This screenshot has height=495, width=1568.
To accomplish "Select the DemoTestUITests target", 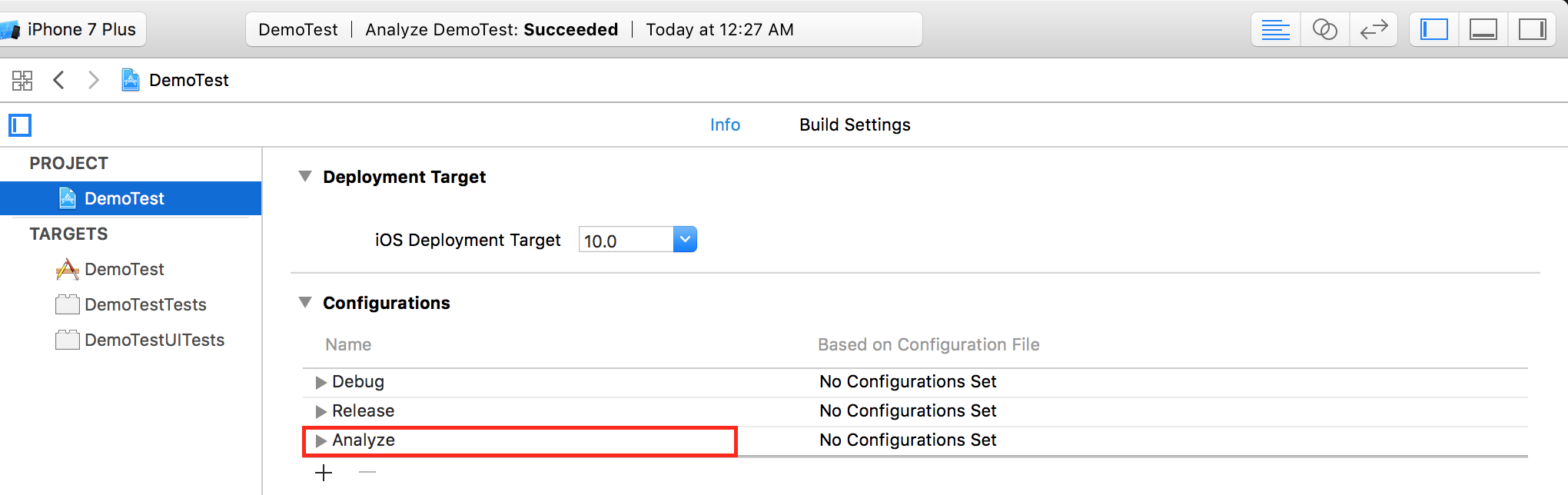I will point(154,340).
